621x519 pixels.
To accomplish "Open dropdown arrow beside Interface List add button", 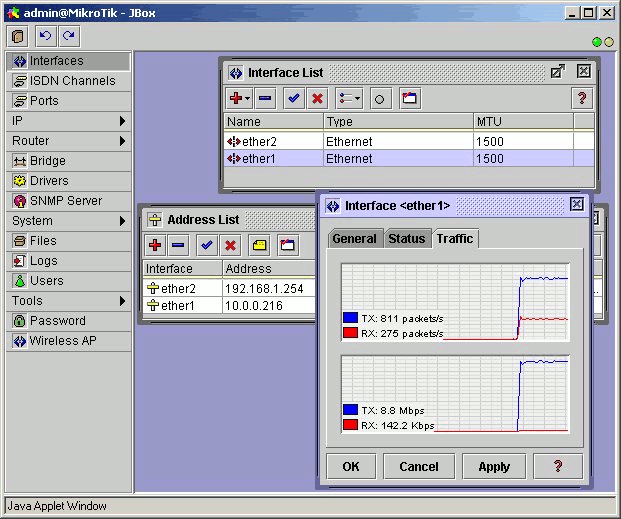I will tap(248, 98).
